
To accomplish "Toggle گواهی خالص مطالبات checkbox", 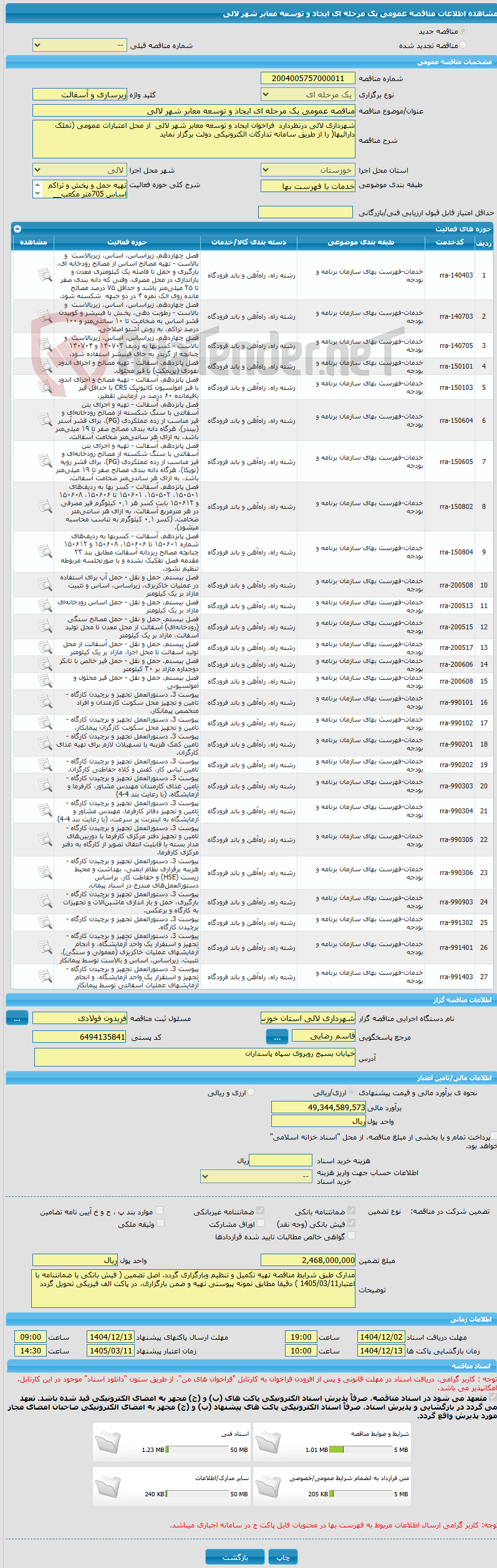I will click(x=351, y=1236).
